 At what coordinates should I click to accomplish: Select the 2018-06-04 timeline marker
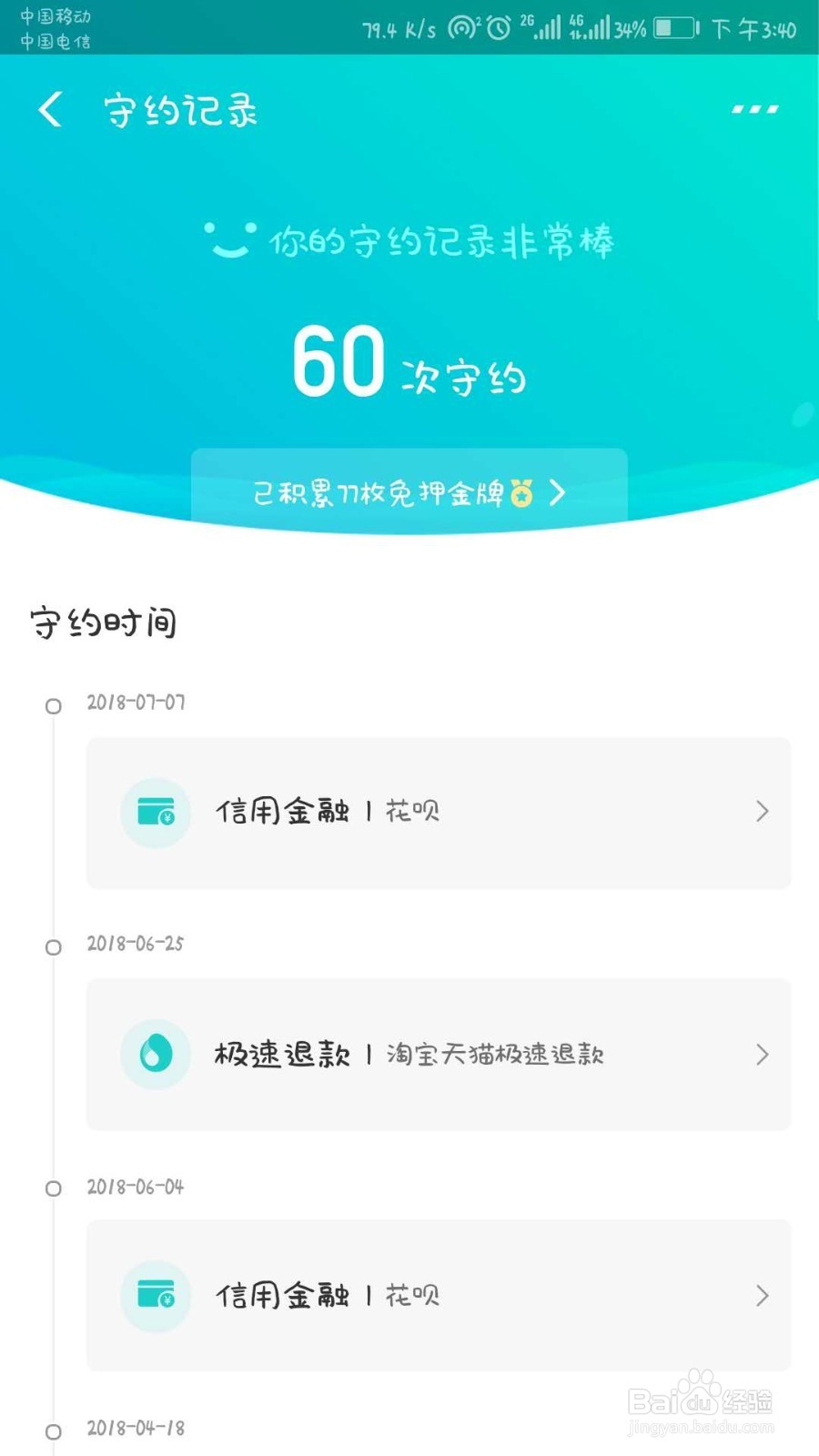(x=54, y=1188)
